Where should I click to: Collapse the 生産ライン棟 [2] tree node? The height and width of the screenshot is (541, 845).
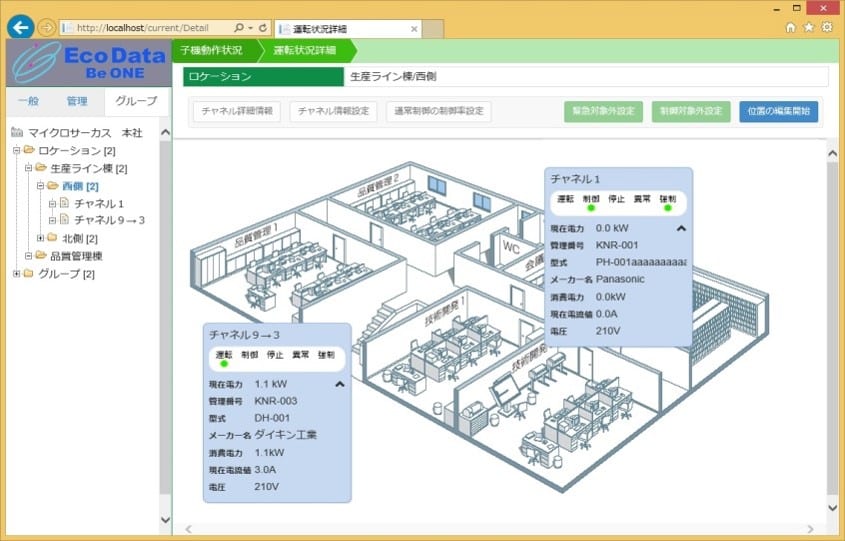tap(29, 168)
